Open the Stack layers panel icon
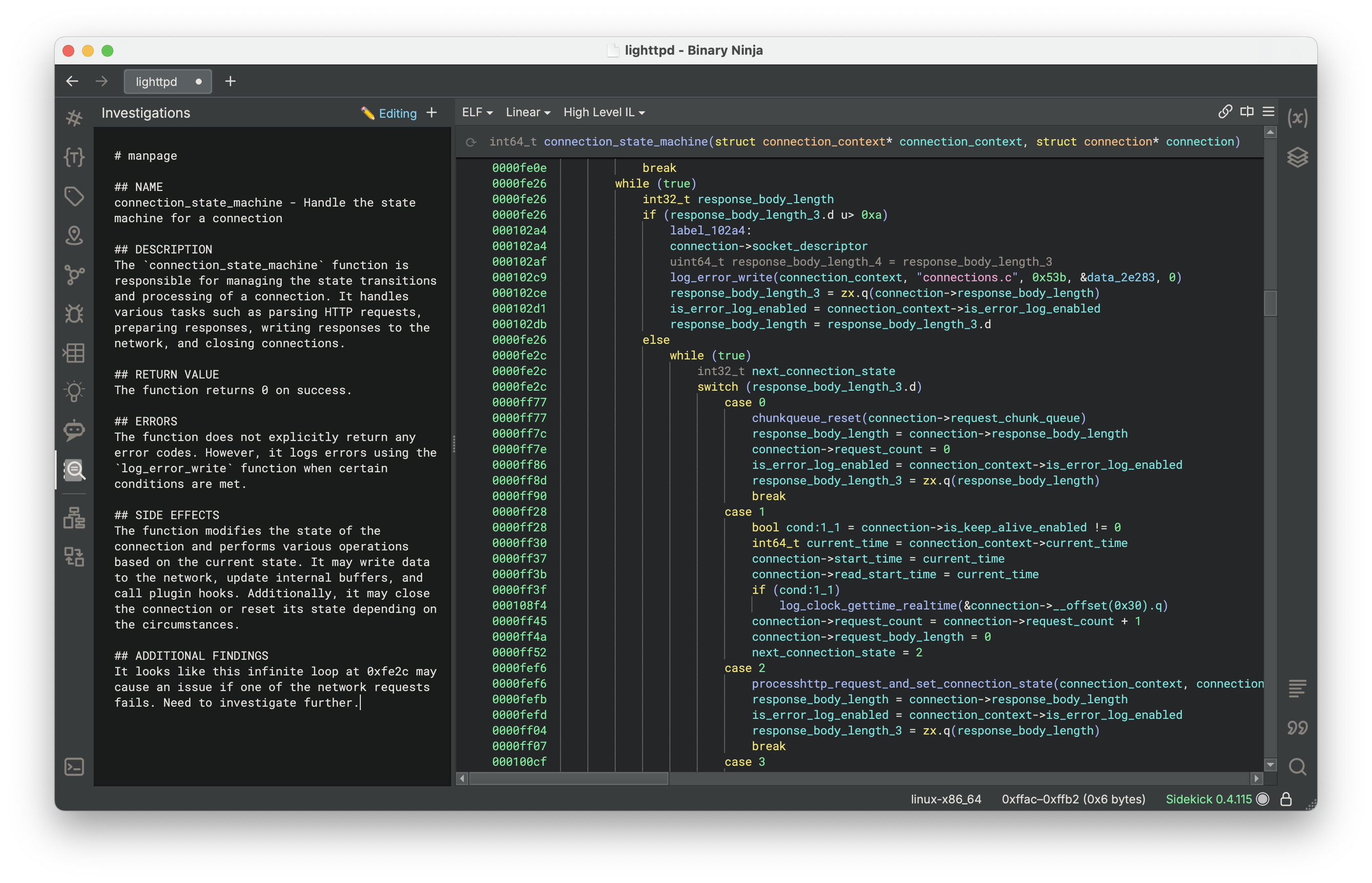The width and height of the screenshot is (1372, 883). (x=1297, y=157)
